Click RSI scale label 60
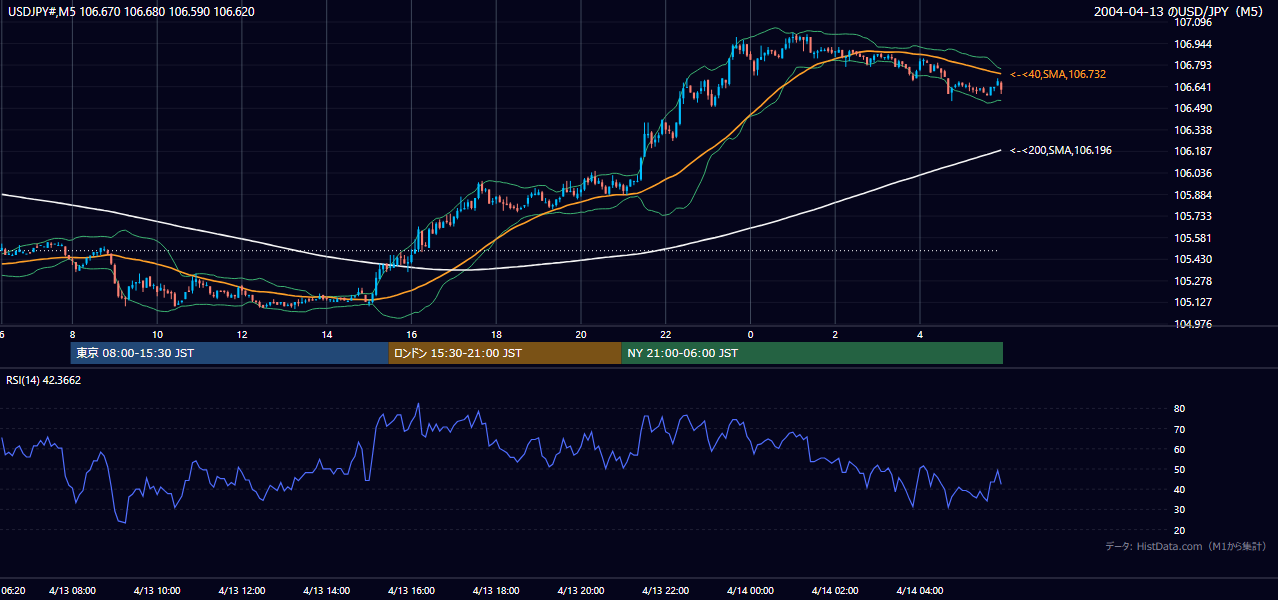This screenshot has width=1278, height=600. tap(1179, 449)
